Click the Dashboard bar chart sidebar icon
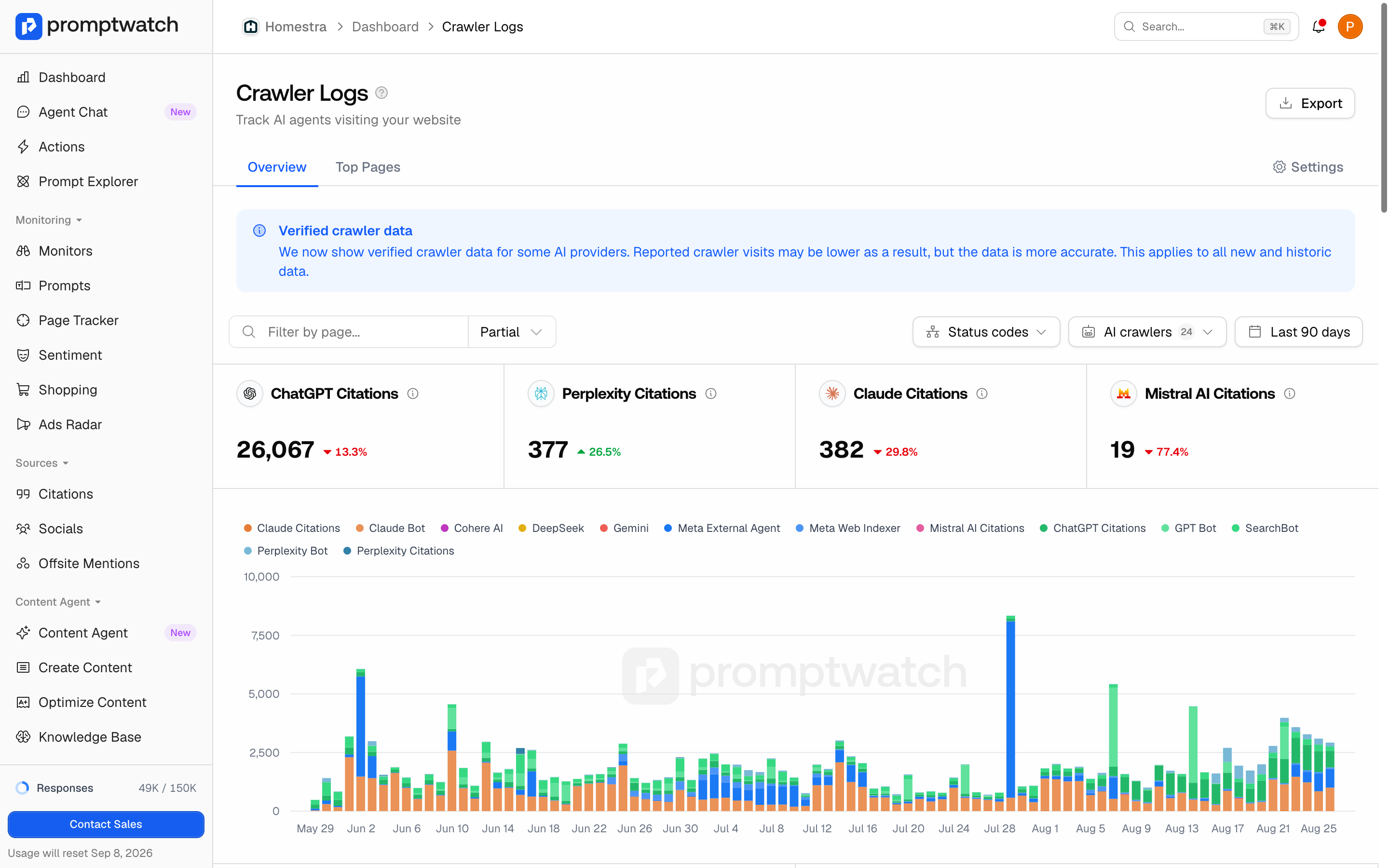Image resolution: width=1389 pixels, height=868 pixels. (x=23, y=78)
